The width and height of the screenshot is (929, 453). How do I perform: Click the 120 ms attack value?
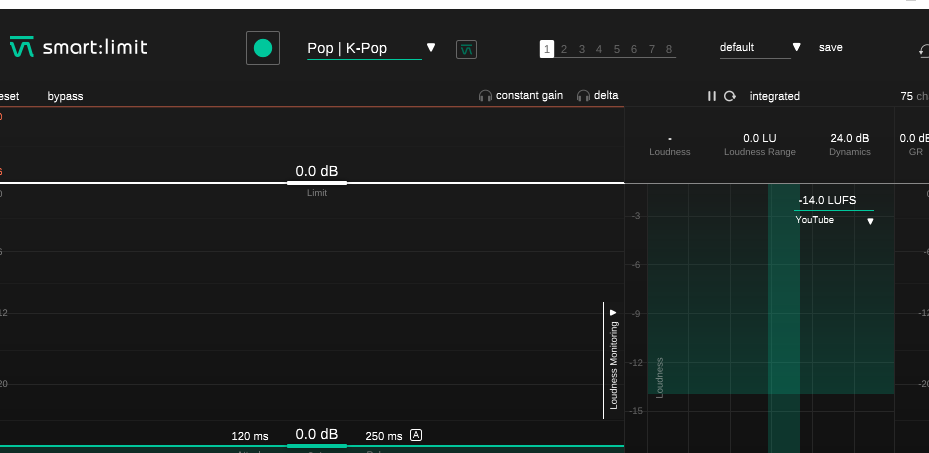(x=250, y=436)
